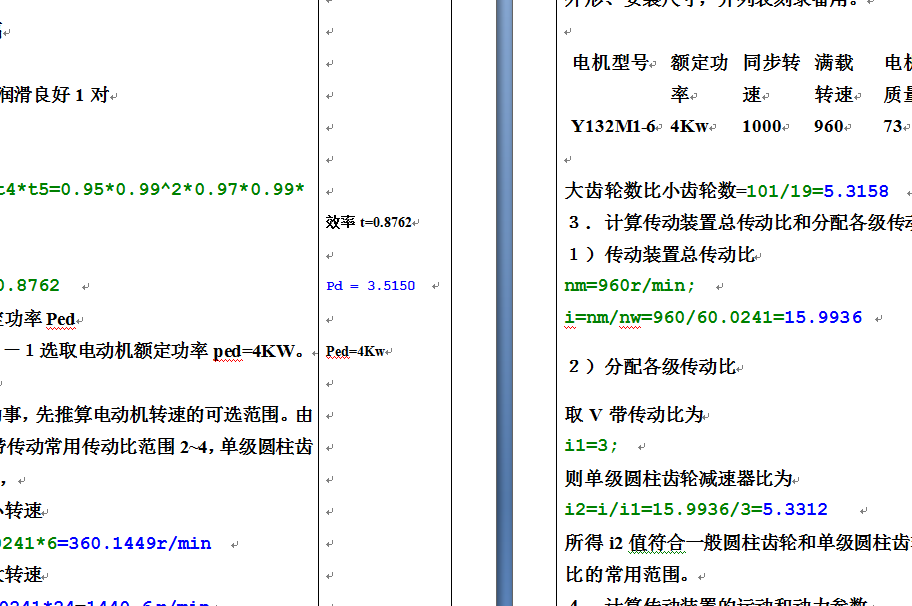Viewport: 912px width, 606px height.
Task: Click the heading 1）传动装置总传动比
Action: (x=661, y=254)
